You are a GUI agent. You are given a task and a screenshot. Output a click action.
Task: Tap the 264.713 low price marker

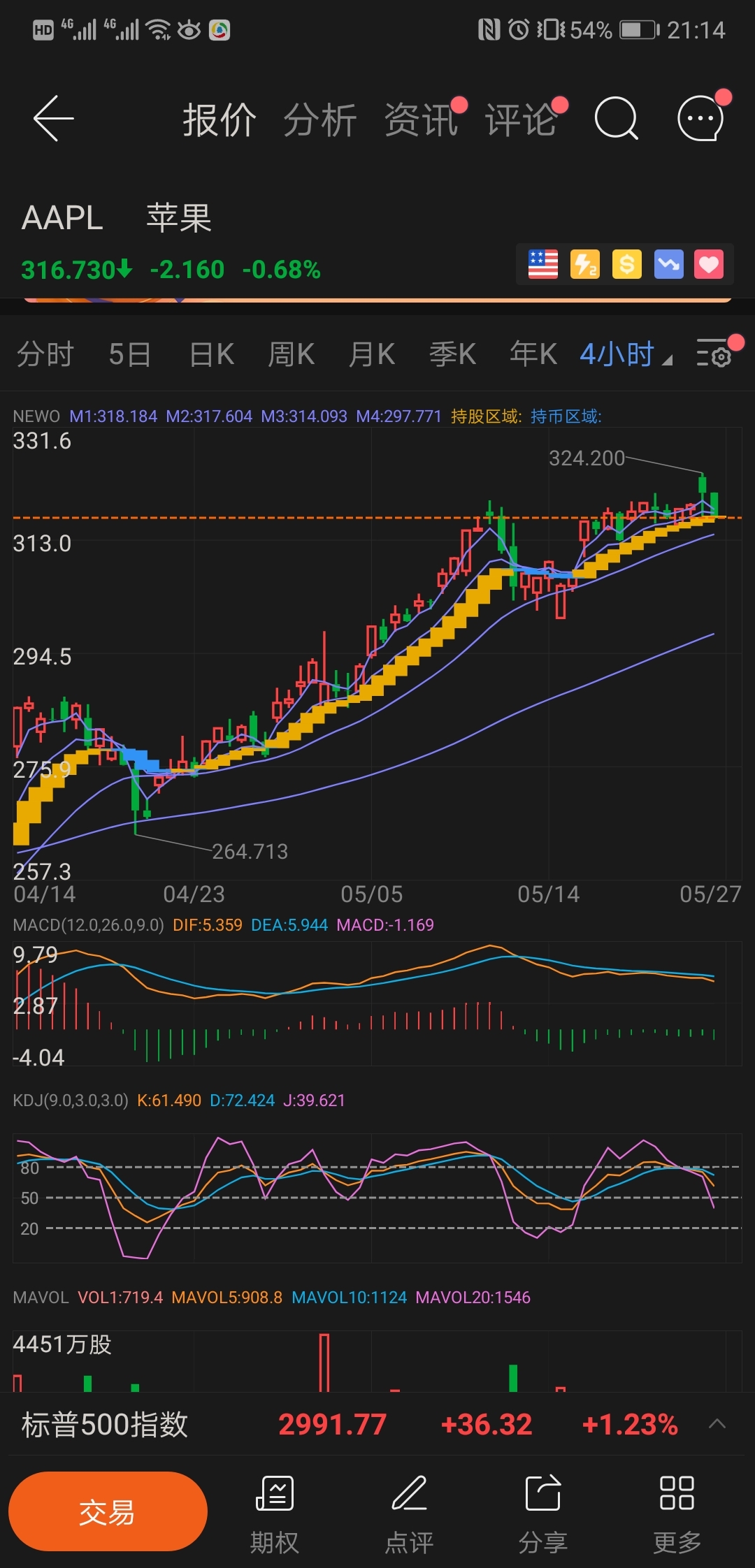pyautogui.click(x=250, y=851)
